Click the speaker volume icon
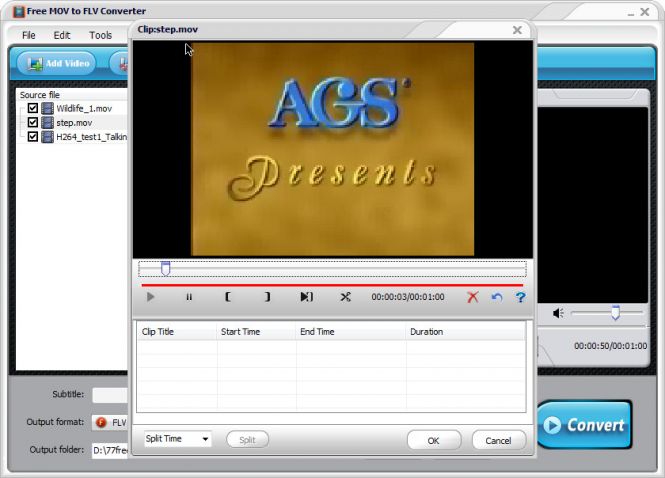The width and height of the screenshot is (665, 478). coord(558,313)
